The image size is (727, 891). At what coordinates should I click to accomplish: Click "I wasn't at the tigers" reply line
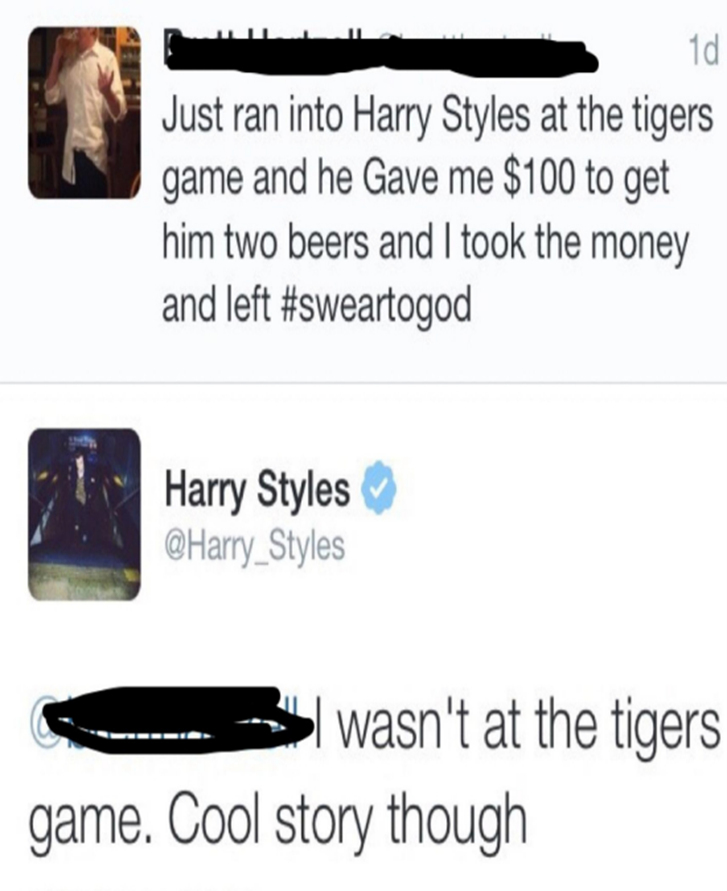click(517, 729)
